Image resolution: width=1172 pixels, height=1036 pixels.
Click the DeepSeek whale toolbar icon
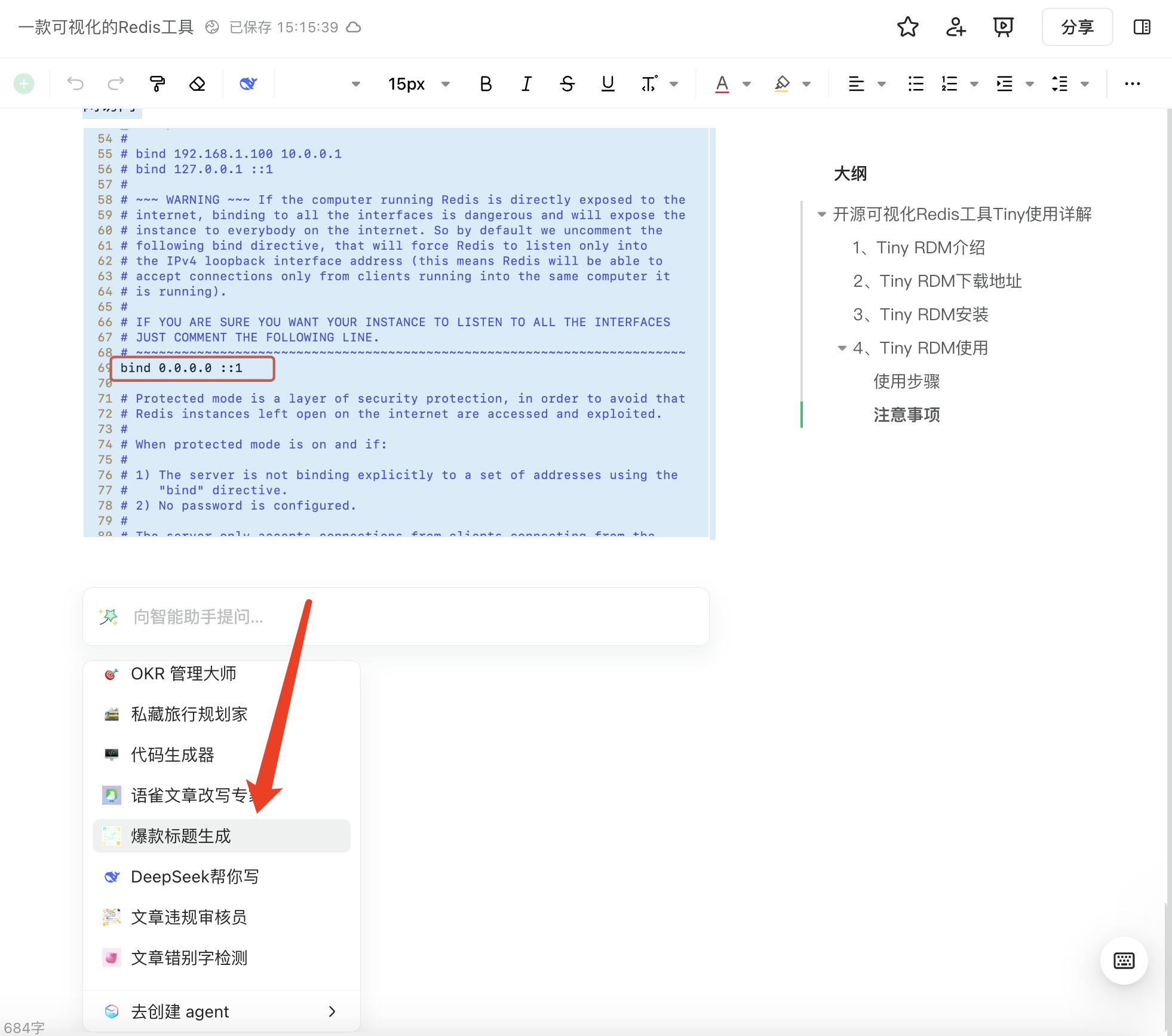click(x=248, y=84)
